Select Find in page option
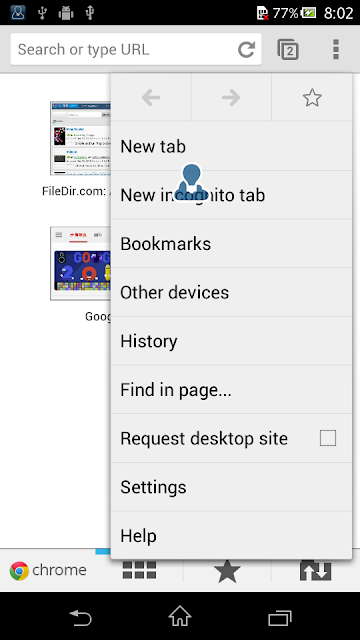Screen dimensions: 360x640 (x=231, y=389)
